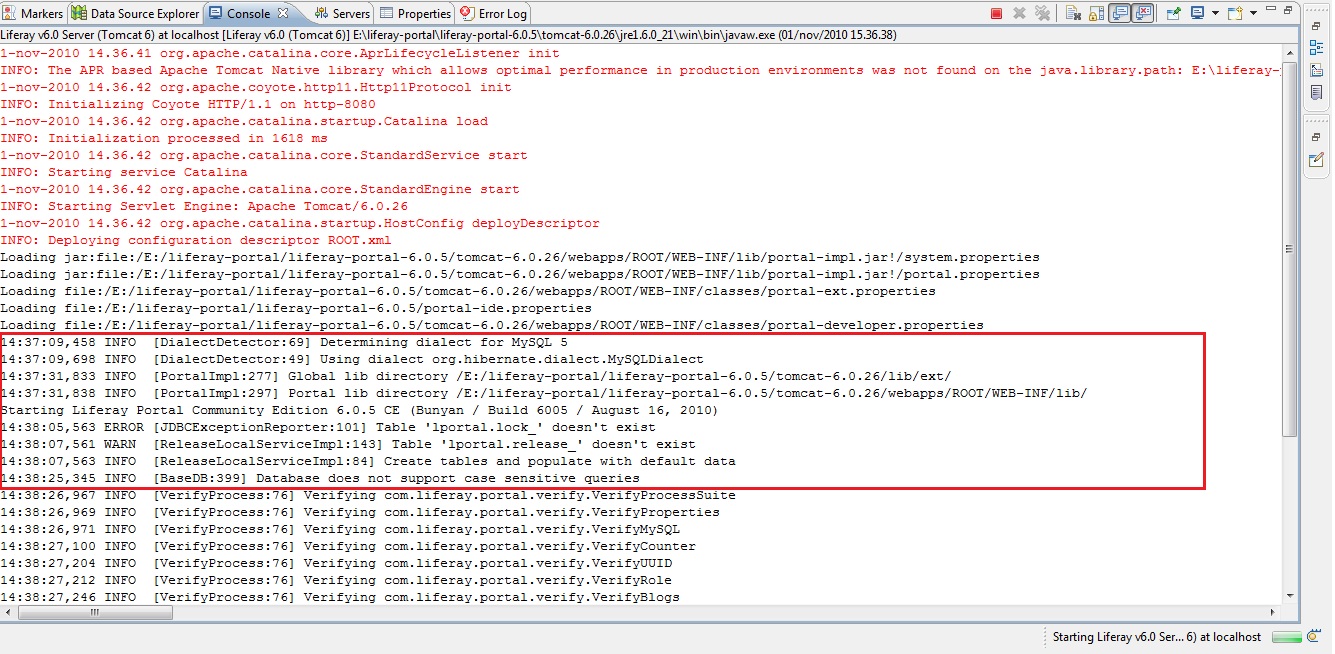The width and height of the screenshot is (1335, 654).
Task: Click the 'Initialization processed in 1618 ms' line
Action: tap(164, 138)
